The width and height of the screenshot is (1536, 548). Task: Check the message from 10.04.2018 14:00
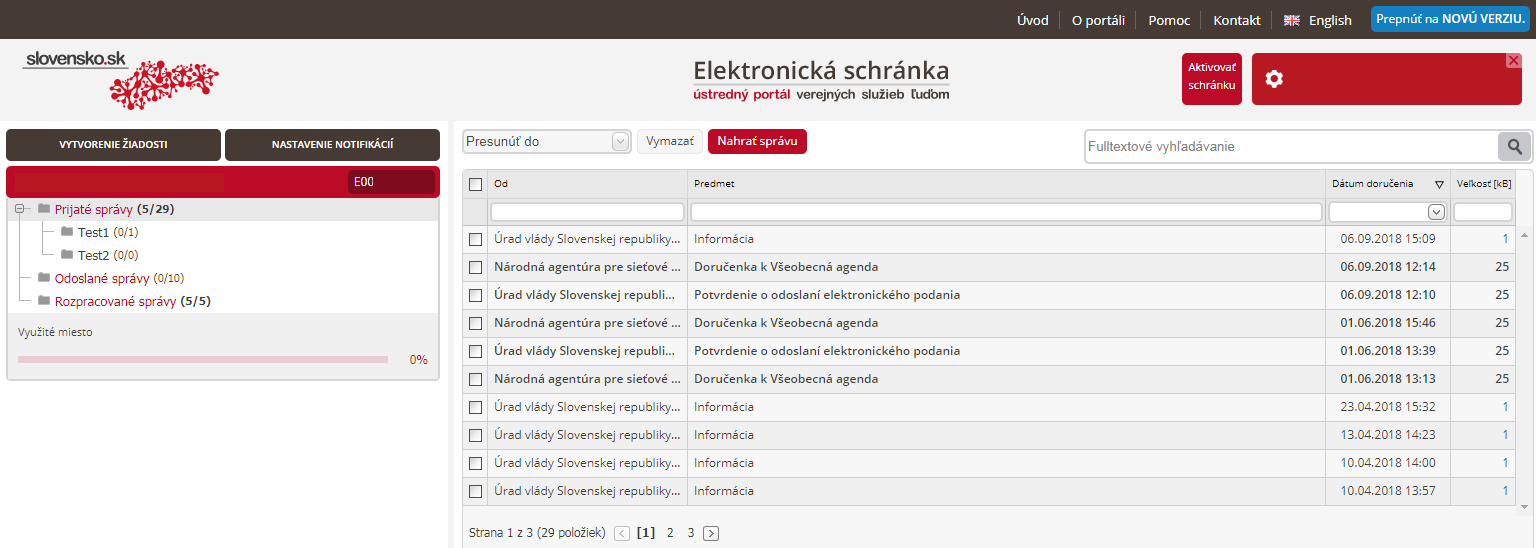pos(476,463)
